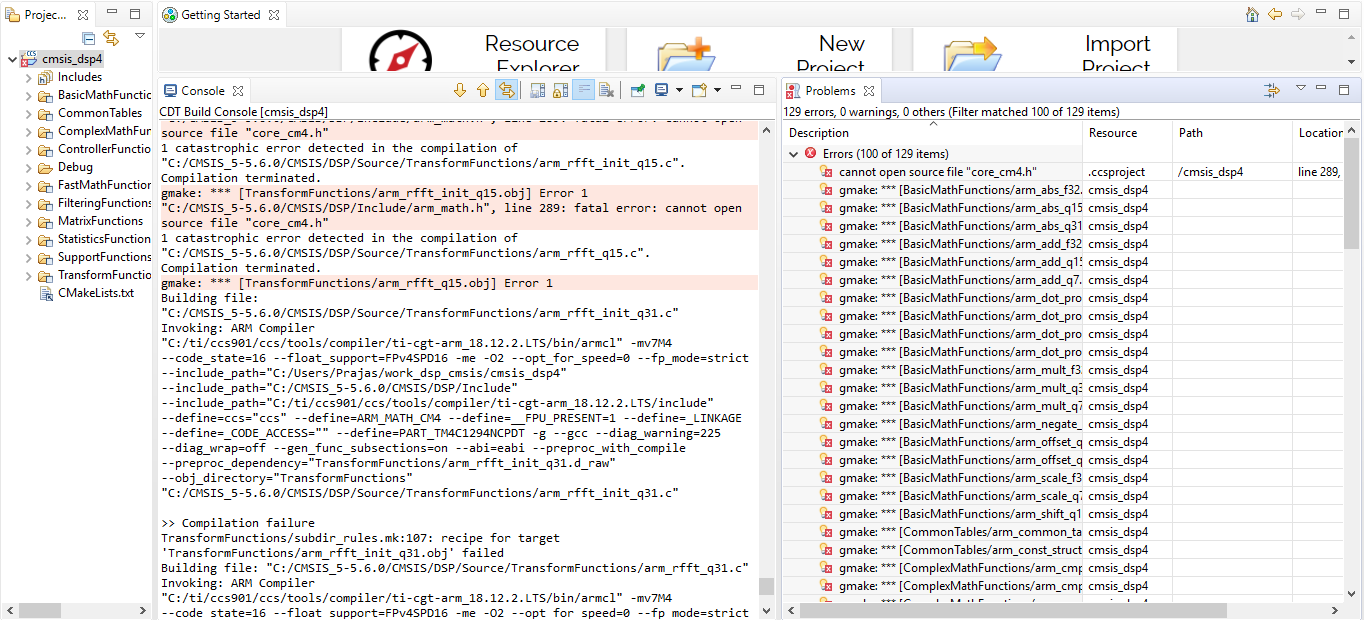Expand the Includes folder
The image size is (1364, 620).
pyautogui.click(x=28, y=77)
